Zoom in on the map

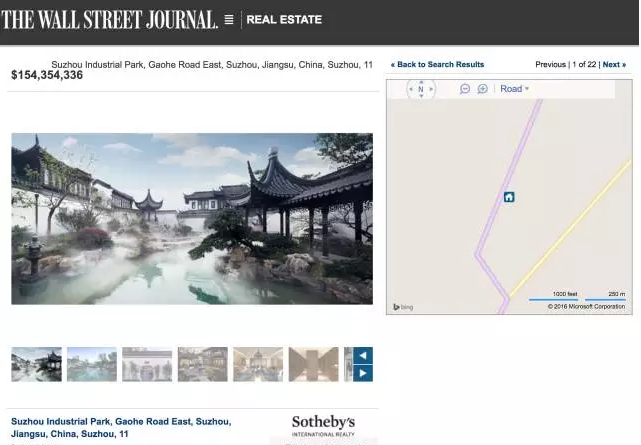click(482, 89)
